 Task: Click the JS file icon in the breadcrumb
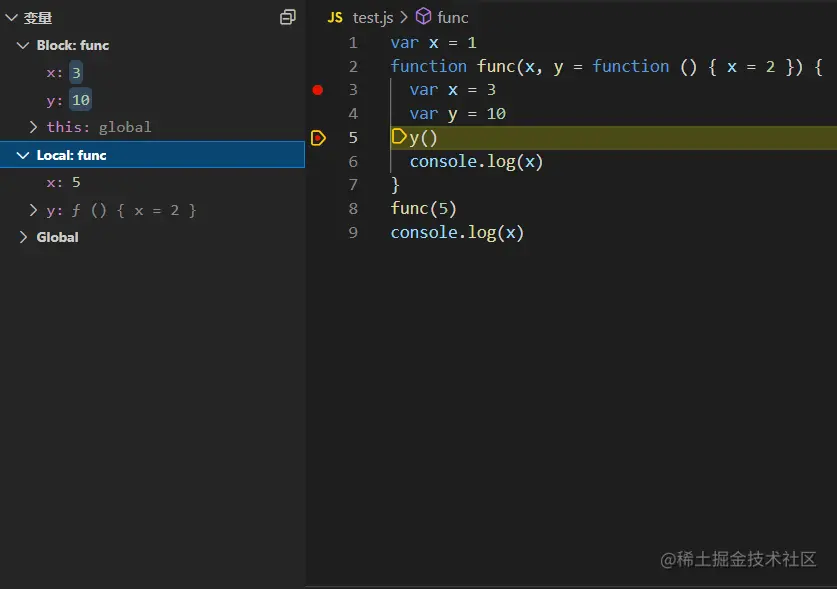coord(335,18)
